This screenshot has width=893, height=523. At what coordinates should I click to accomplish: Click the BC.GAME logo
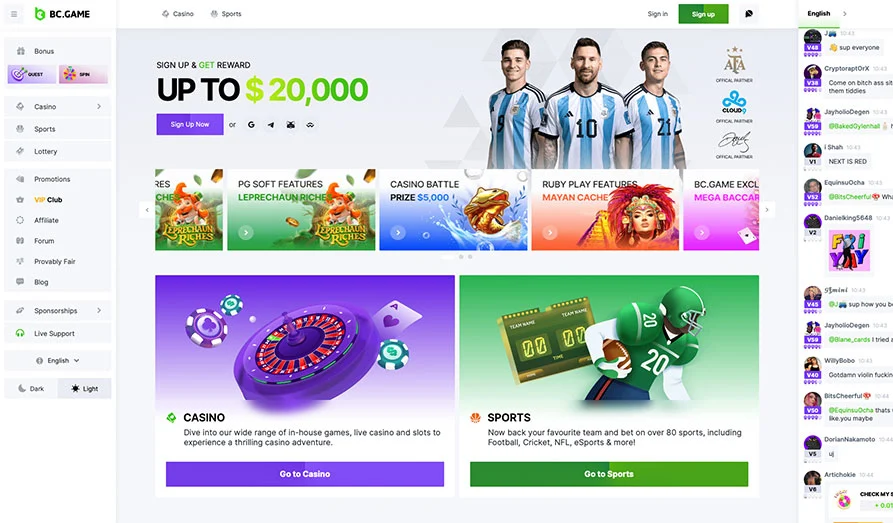click(x=62, y=14)
